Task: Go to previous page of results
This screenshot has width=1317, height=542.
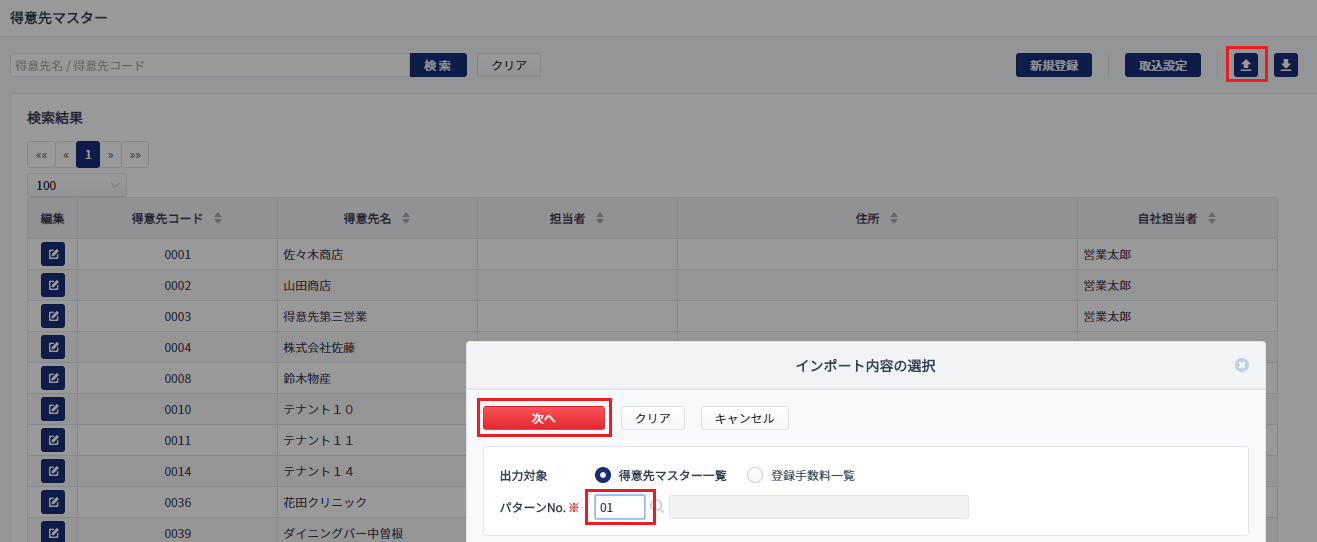Action: [x=65, y=155]
